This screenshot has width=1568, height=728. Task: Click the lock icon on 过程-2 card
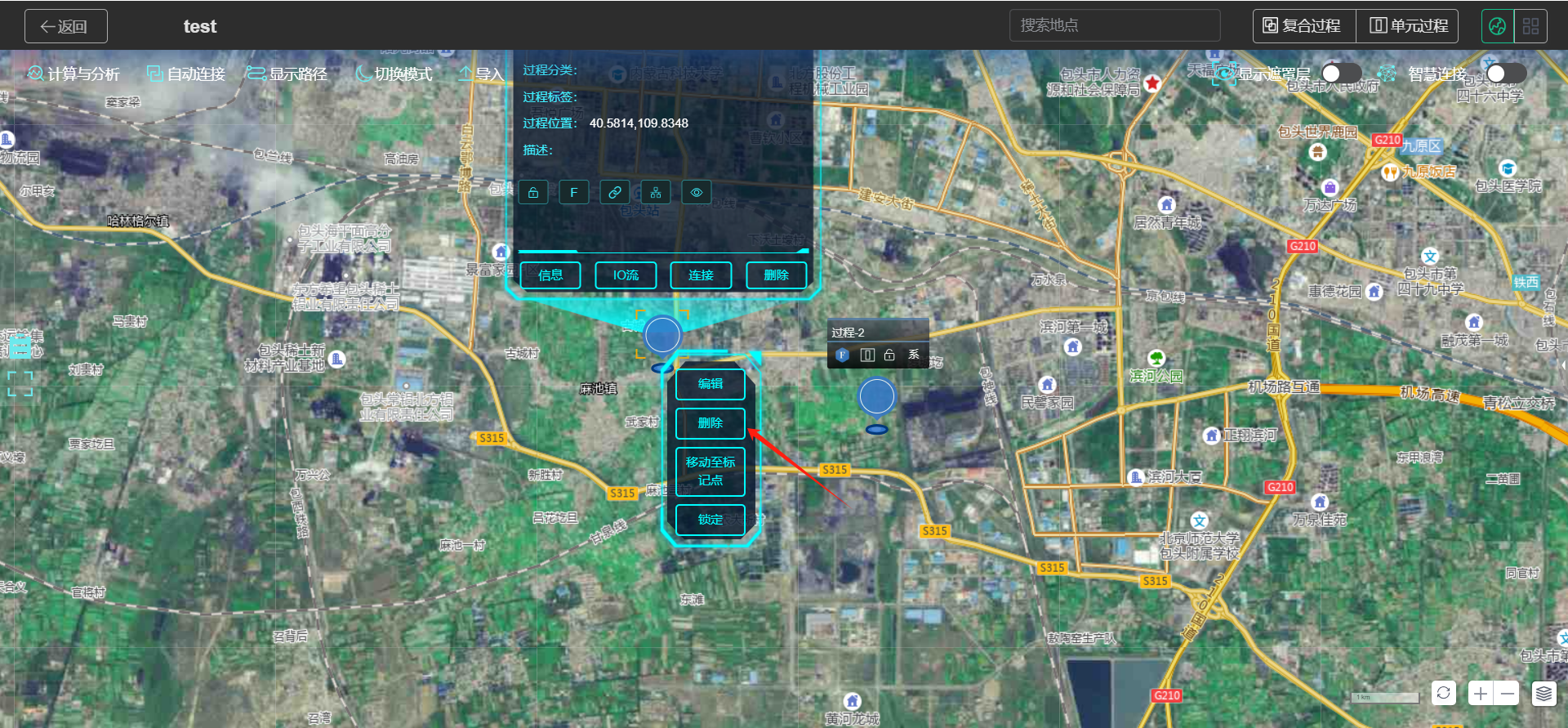coord(890,355)
